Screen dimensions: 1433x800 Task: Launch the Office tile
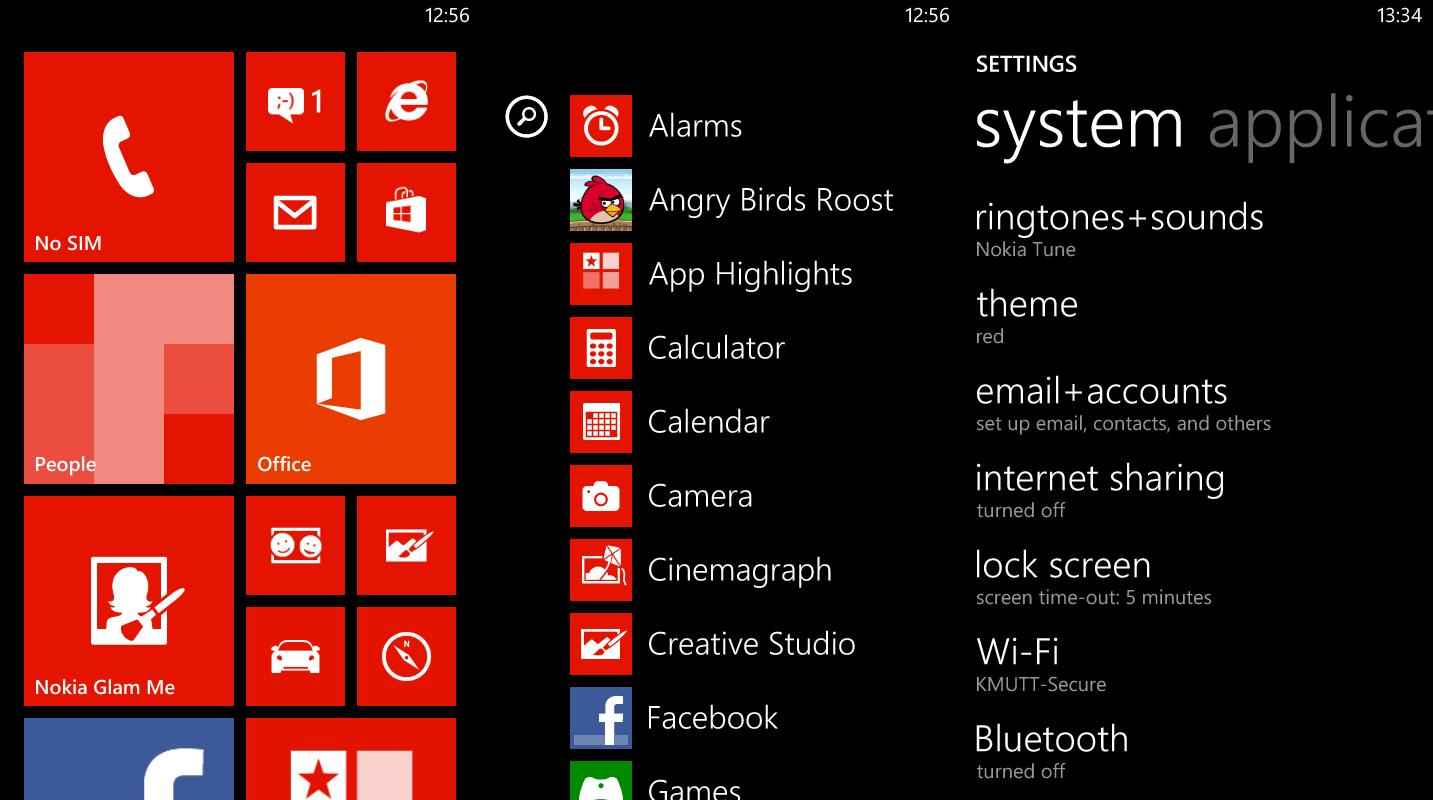(351, 379)
